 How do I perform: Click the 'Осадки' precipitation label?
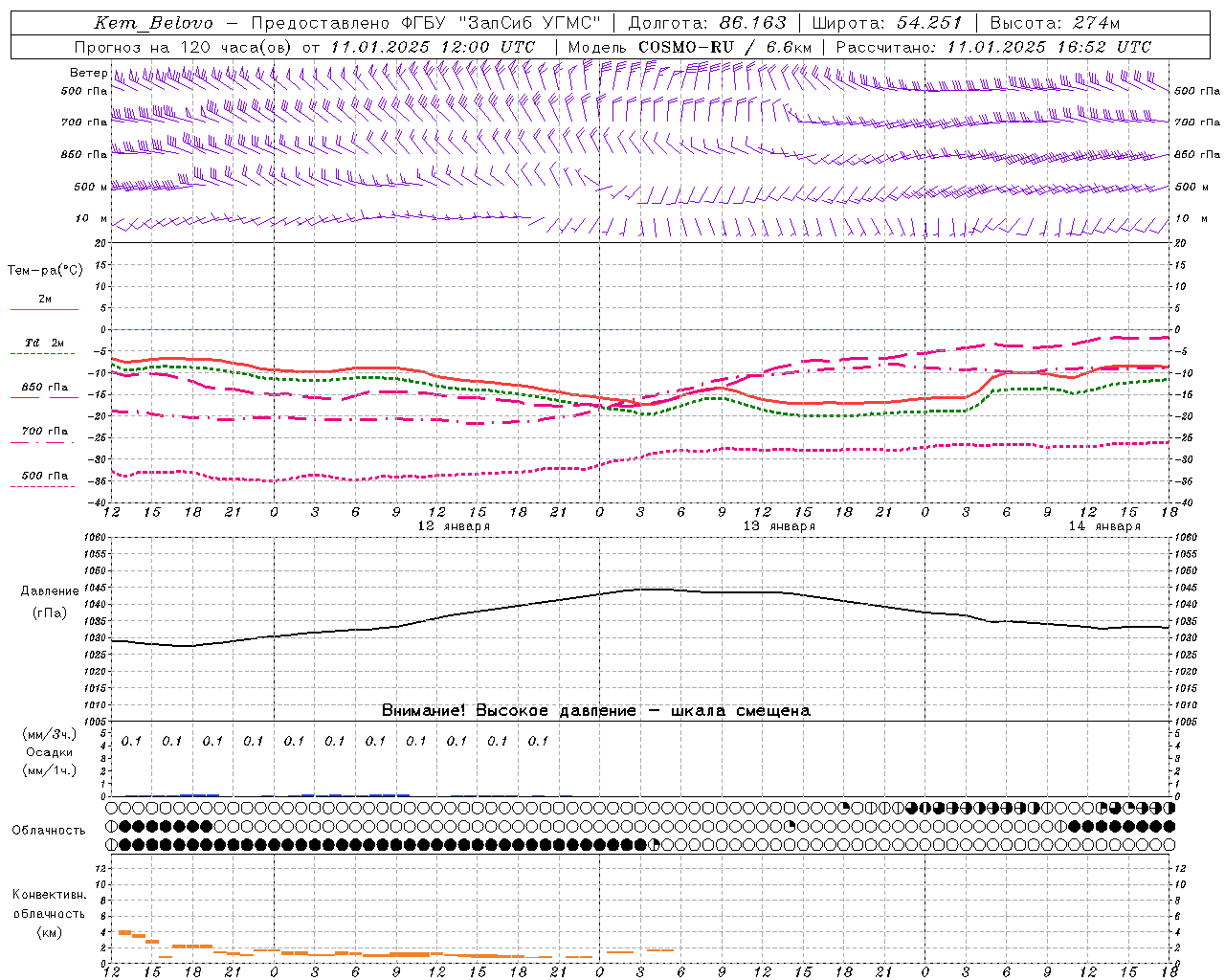click(x=50, y=753)
